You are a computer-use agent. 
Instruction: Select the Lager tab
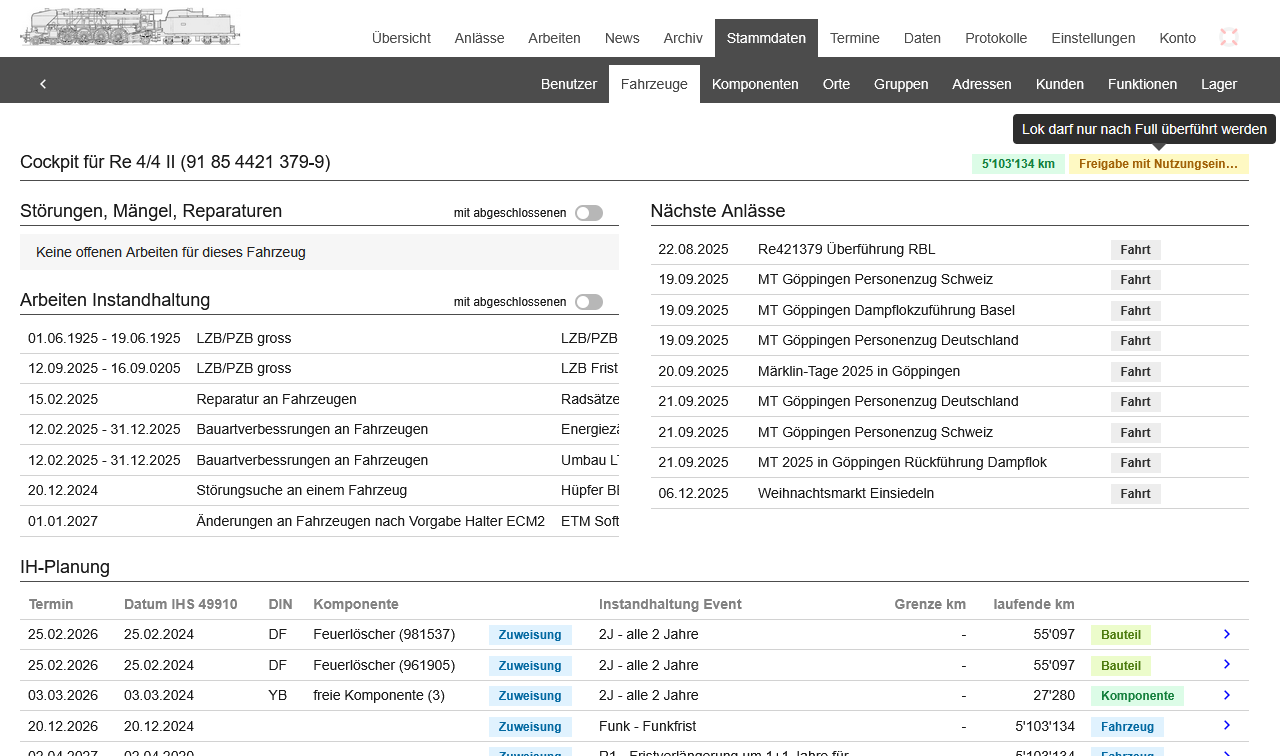pyautogui.click(x=1218, y=84)
